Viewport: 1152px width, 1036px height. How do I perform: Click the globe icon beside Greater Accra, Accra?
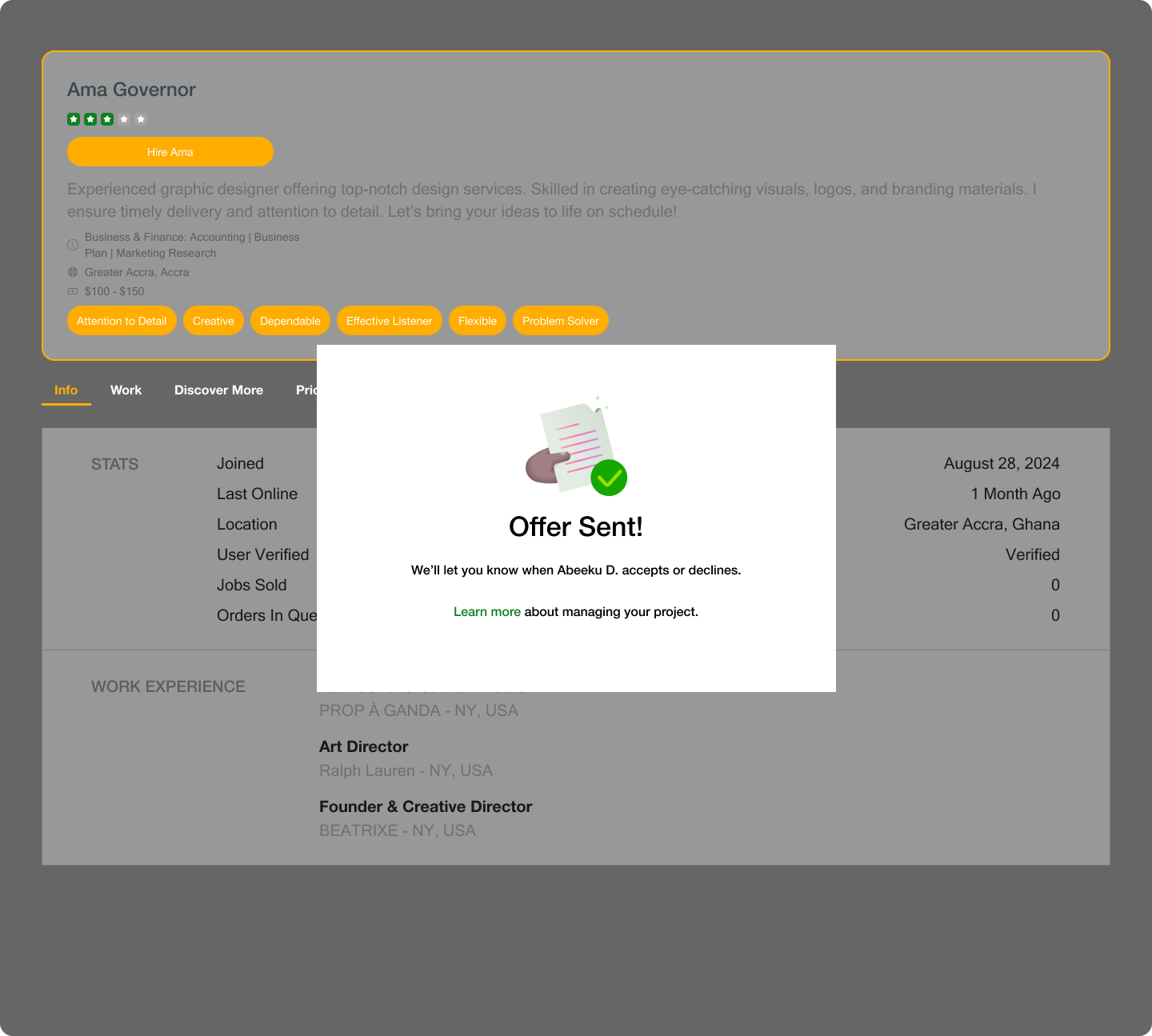point(73,272)
